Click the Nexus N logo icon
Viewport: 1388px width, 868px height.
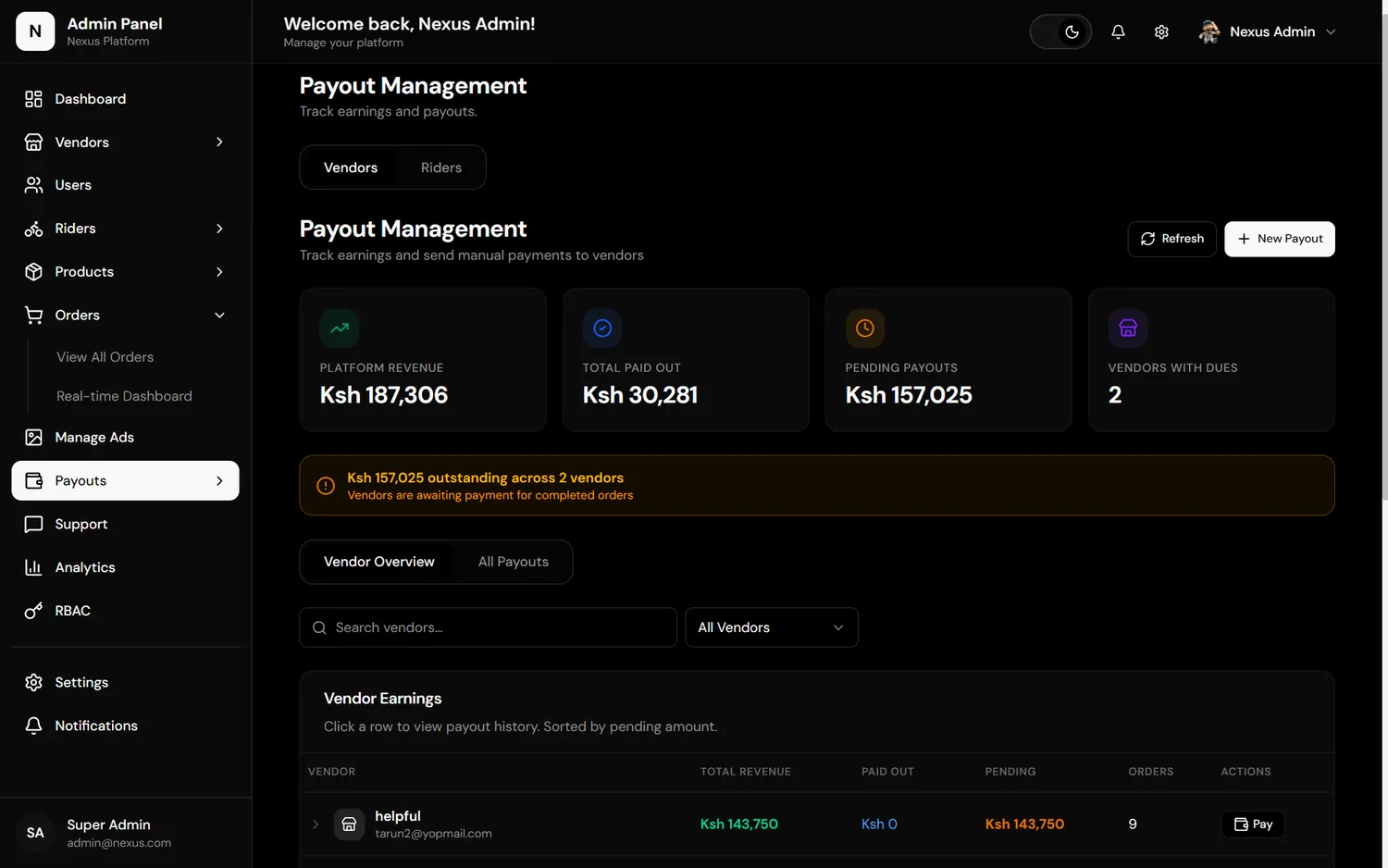point(35,31)
